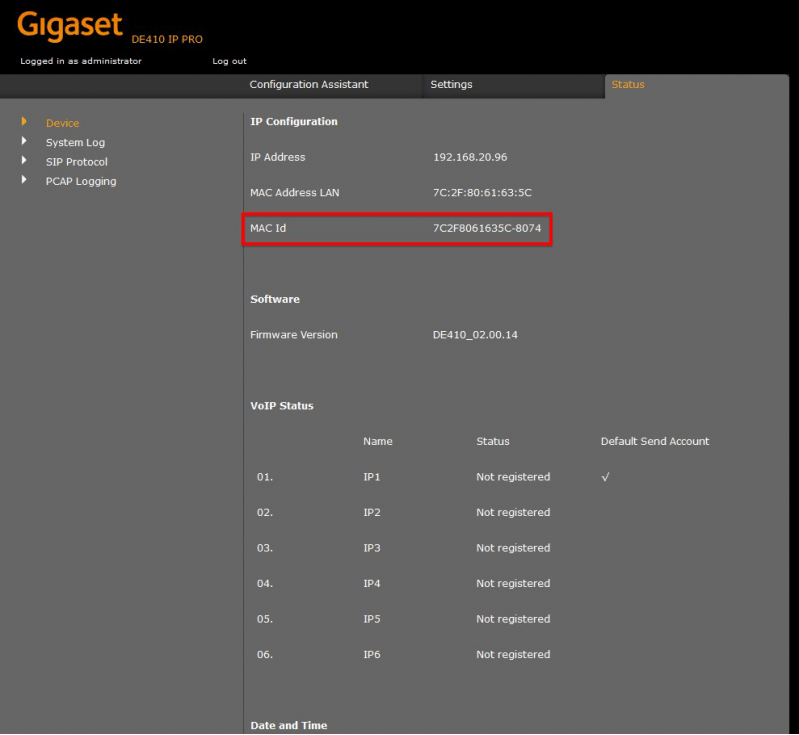Viewport: 799px width, 735px height.
Task: Click the IP6 account name
Action: coord(371,654)
